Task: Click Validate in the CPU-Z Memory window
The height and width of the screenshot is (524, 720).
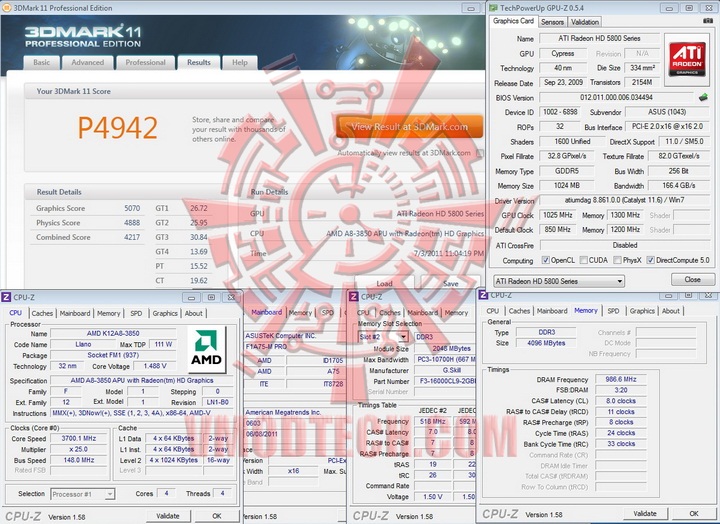Action: click(x=645, y=513)
